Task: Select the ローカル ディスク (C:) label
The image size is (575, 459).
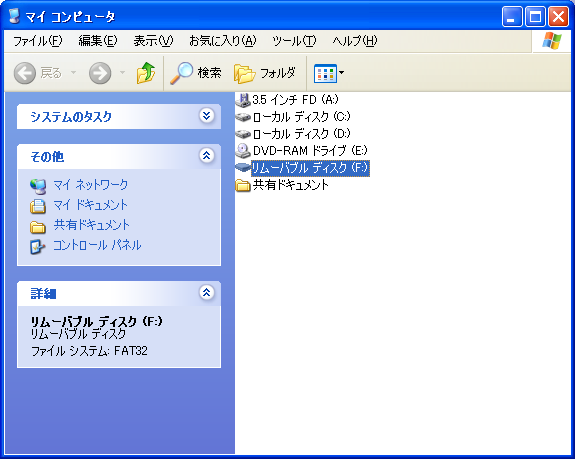Action: [301, 117]
